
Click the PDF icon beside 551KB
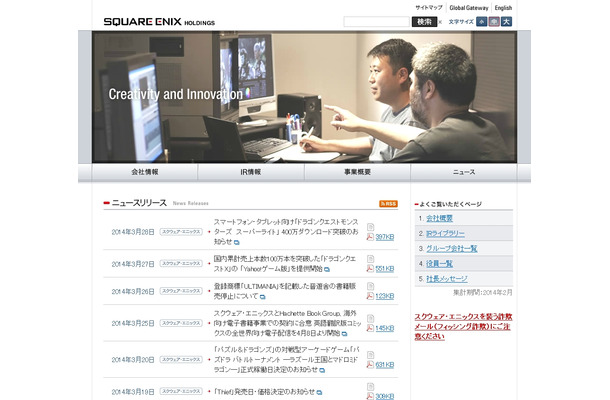click(x=370, y=268)
